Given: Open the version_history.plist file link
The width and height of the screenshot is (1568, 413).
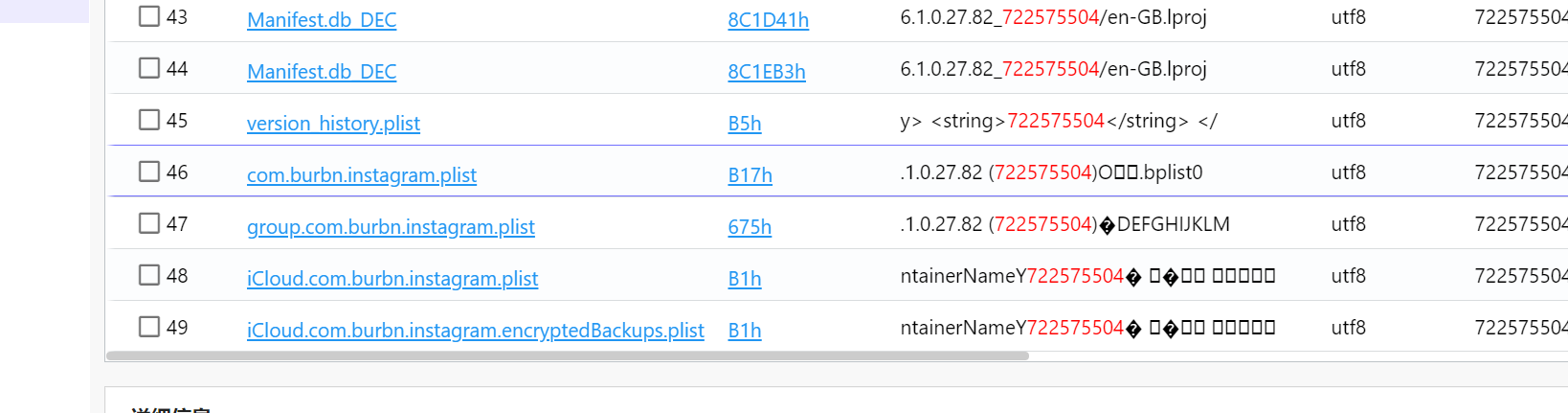Looking at the screenshot, I should tap(333, 124).
